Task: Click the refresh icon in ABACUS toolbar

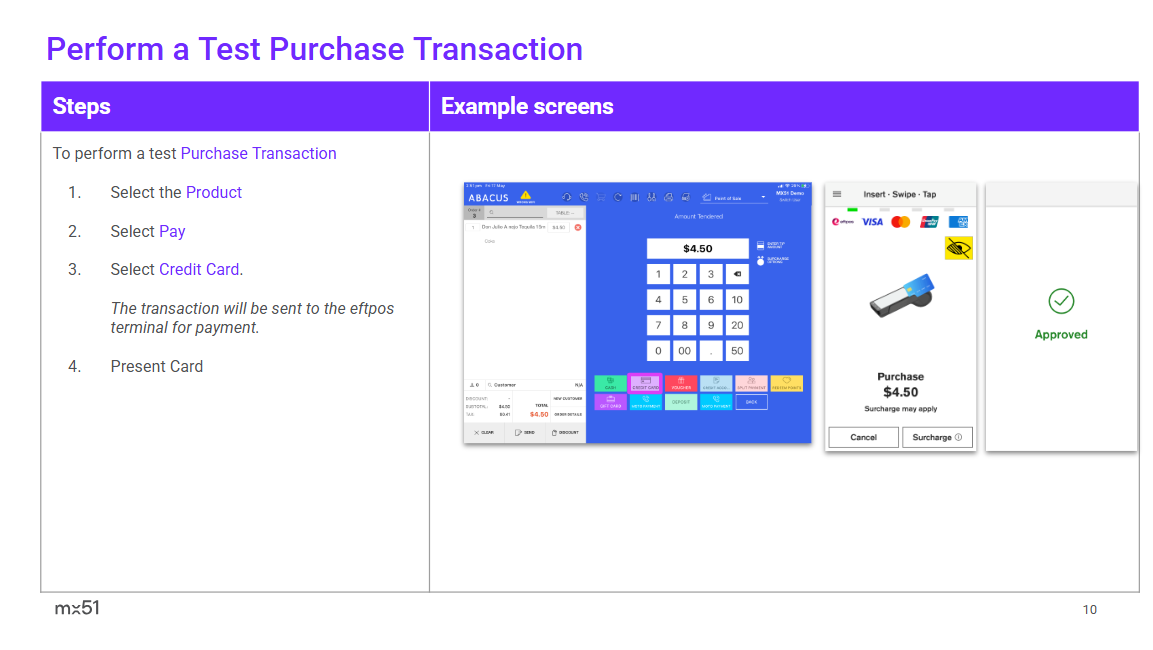Action: point(618,197)
